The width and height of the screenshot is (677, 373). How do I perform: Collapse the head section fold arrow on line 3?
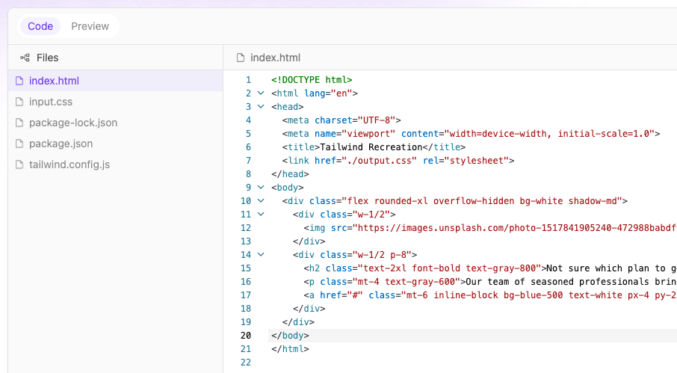click(261, 106)
